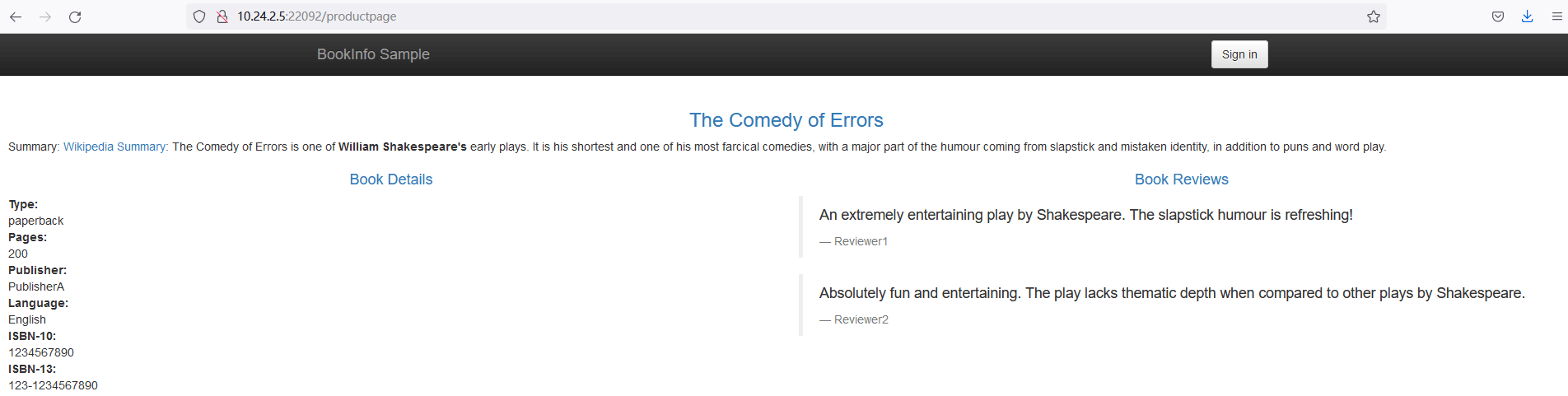This screenshot has width=1568, height=396.
Task: Click the Book Reviews heading
Action: click(1182, 179)
